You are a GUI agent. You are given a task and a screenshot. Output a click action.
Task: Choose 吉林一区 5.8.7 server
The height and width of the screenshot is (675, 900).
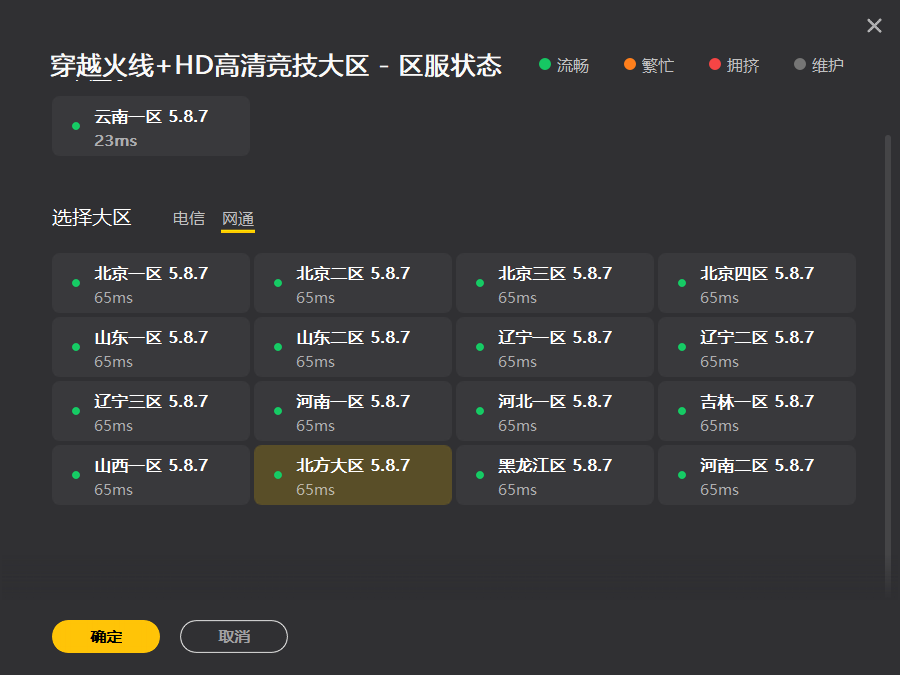757,411
